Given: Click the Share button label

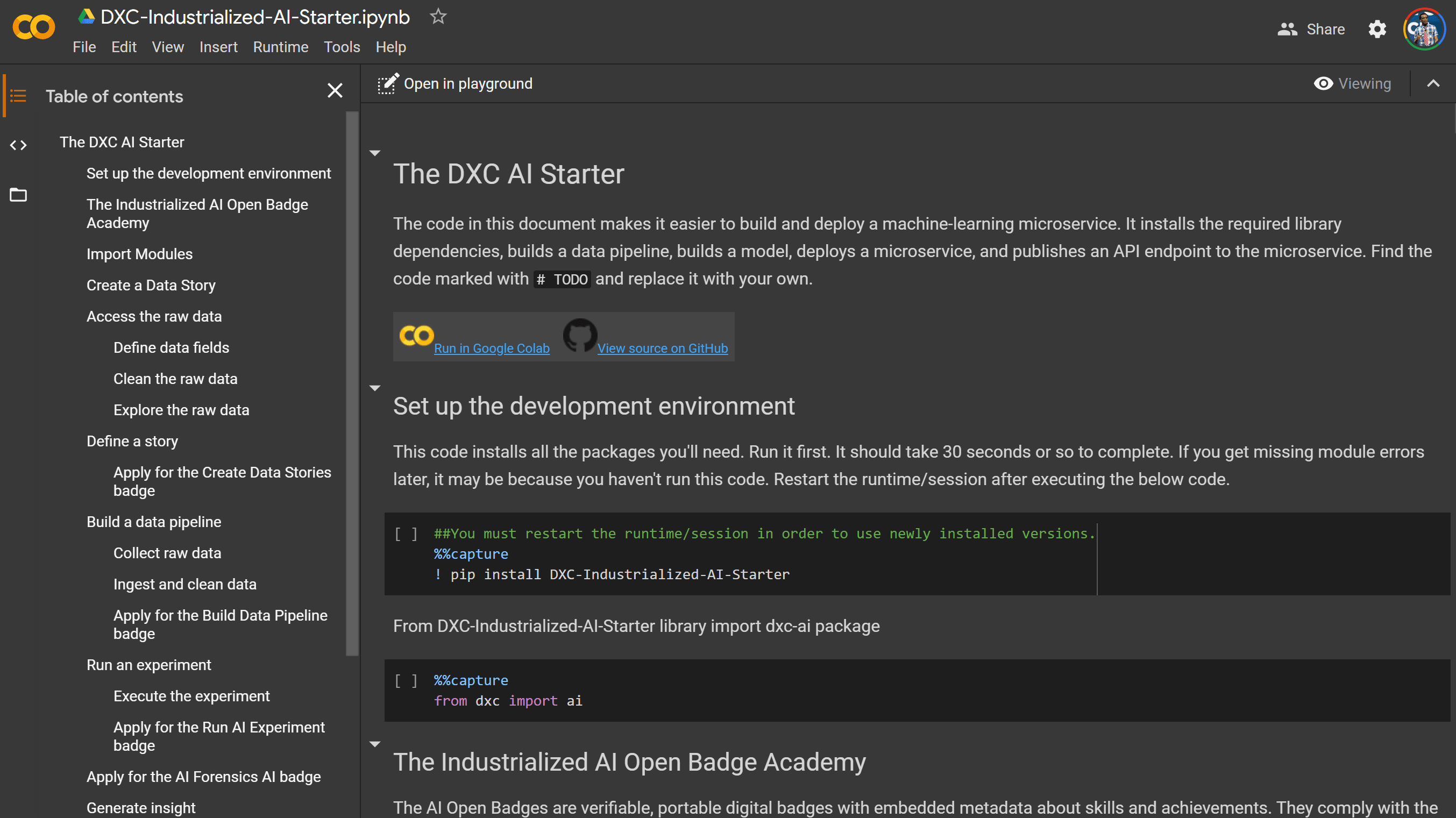Looking at the screenshot, I should [x=1325, y=29].
